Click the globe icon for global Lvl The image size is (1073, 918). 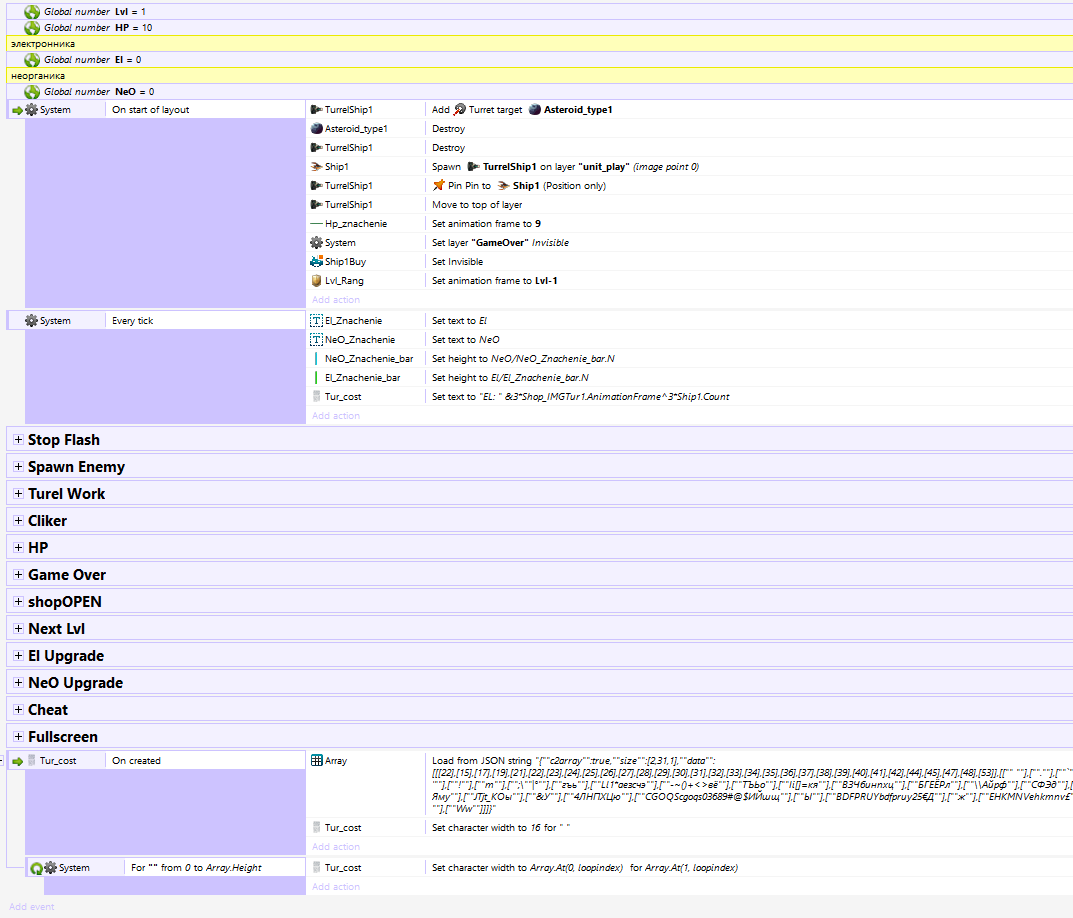[x=32, y=12]
